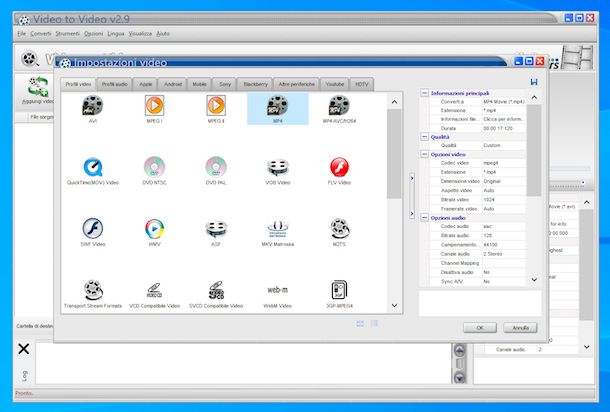This screenshot has width=610, height=412.
Task: Switch to the Mobile tab
Action: [x=200, y=84]
